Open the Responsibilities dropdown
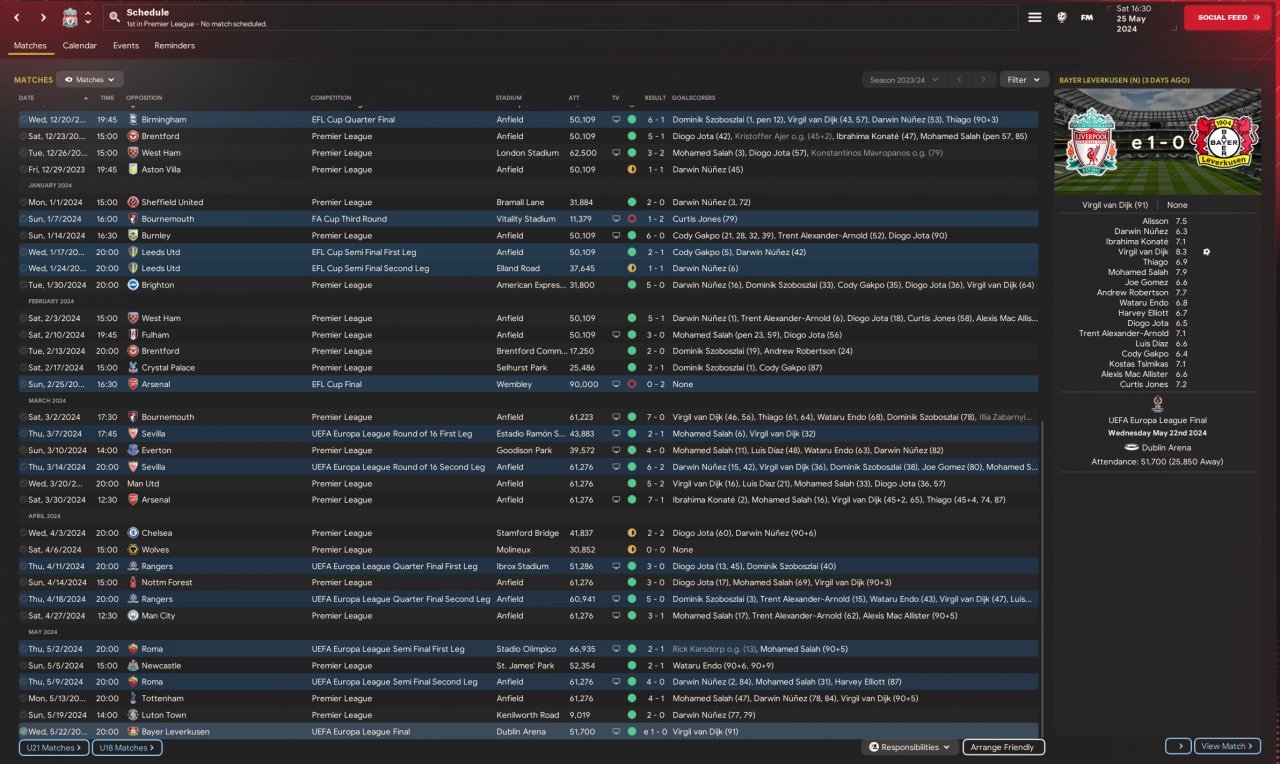This screenshot has height=764, width=1280. click(909, 747)
